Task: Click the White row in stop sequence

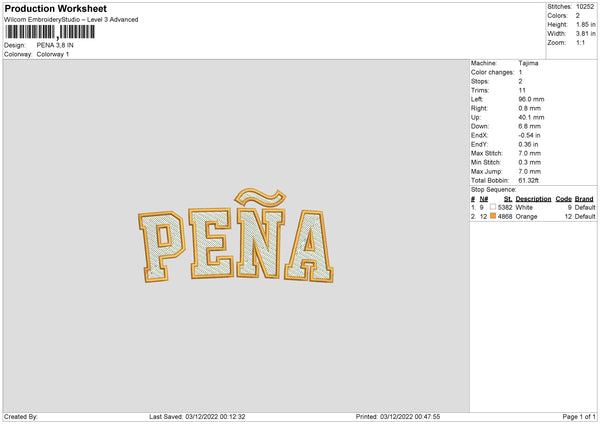Action: 533,207
